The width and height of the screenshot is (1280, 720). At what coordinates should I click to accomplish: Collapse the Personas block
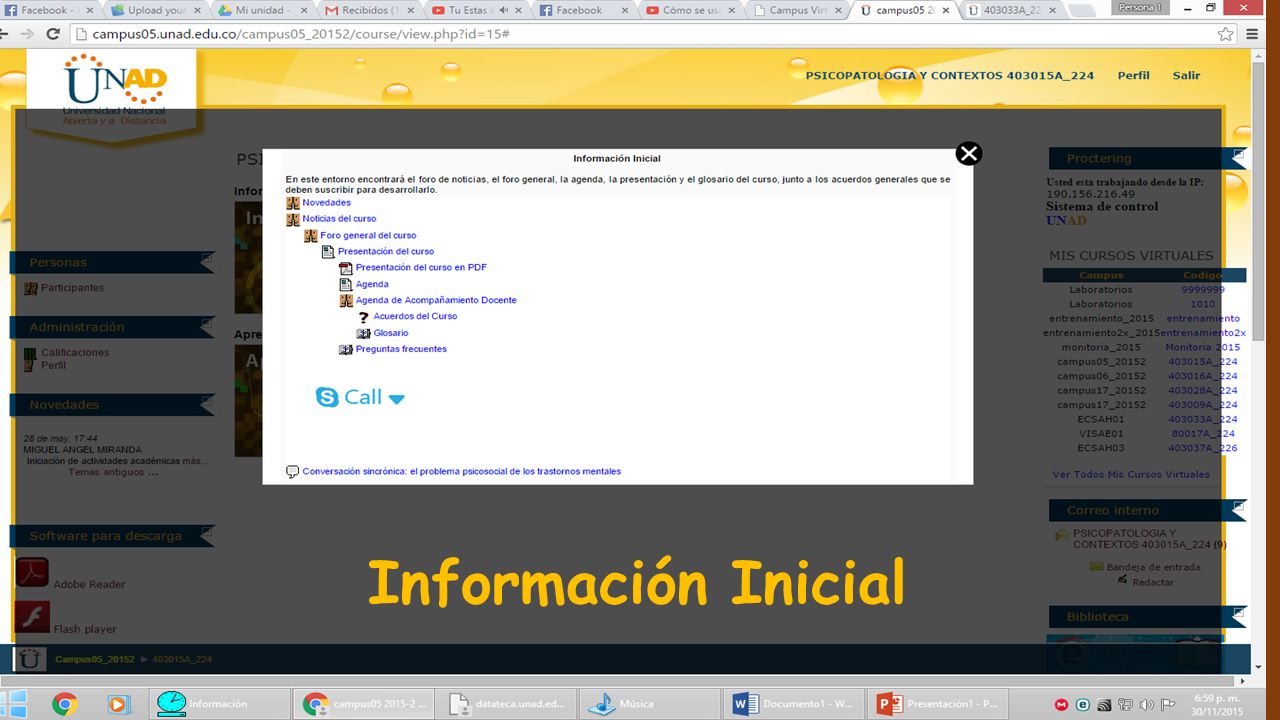pyautogui.click(x=207, y=259)
